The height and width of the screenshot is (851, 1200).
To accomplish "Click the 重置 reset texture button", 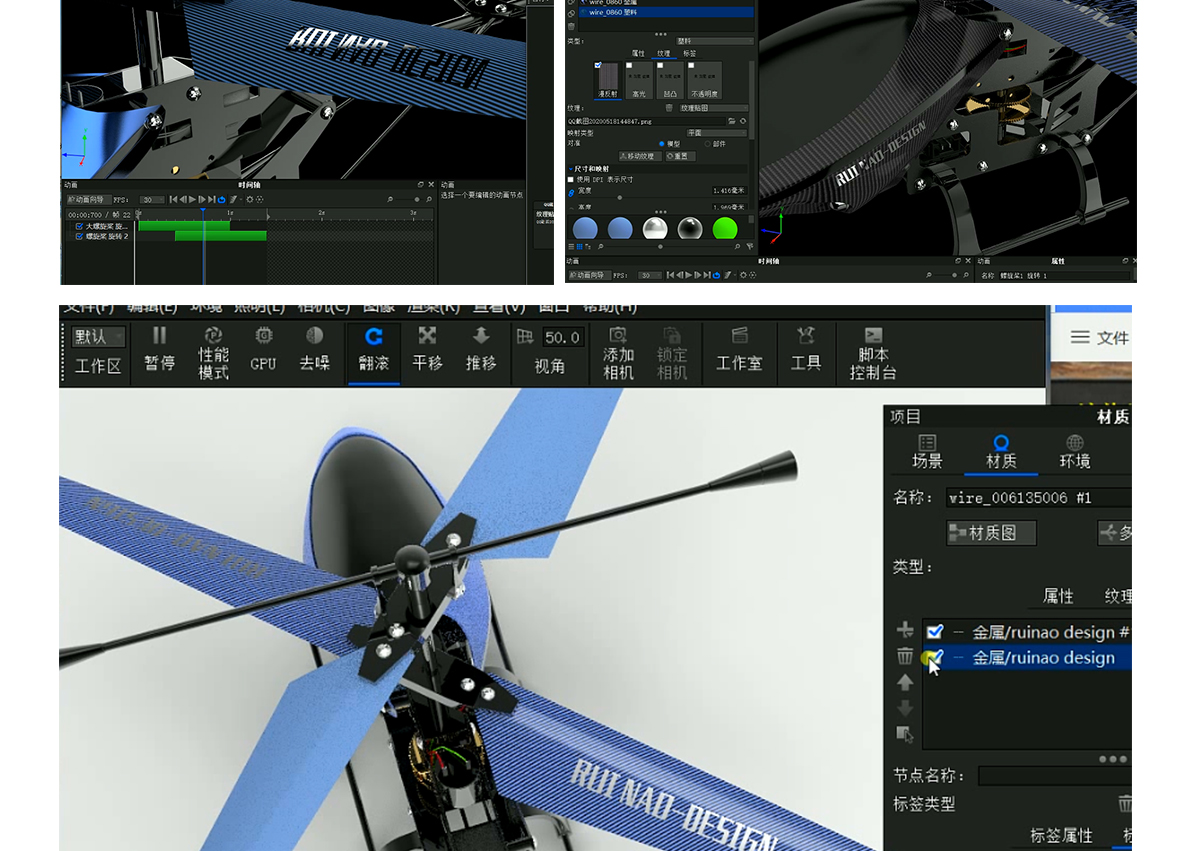I will 680,156.
